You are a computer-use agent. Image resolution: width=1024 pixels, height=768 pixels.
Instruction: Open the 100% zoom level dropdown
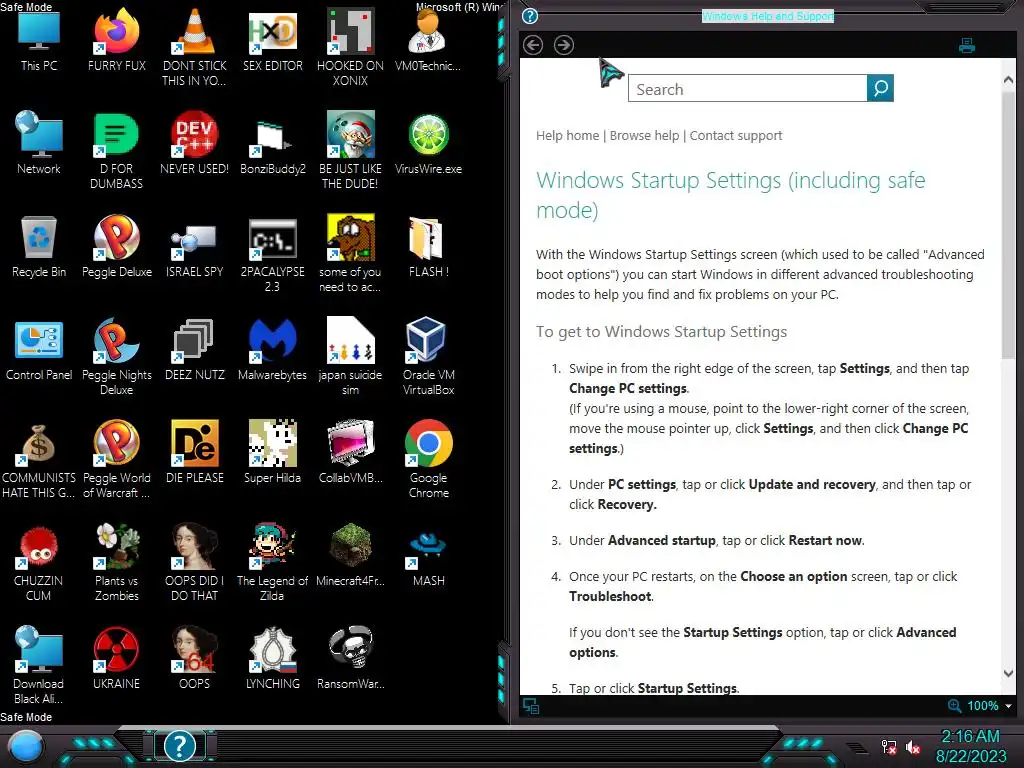click(1008, 706)
